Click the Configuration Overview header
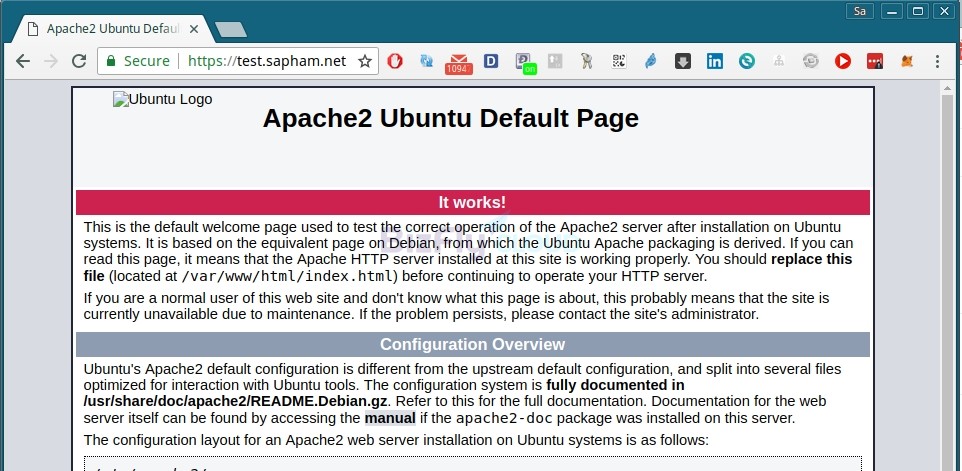 (x=472, y=344)
